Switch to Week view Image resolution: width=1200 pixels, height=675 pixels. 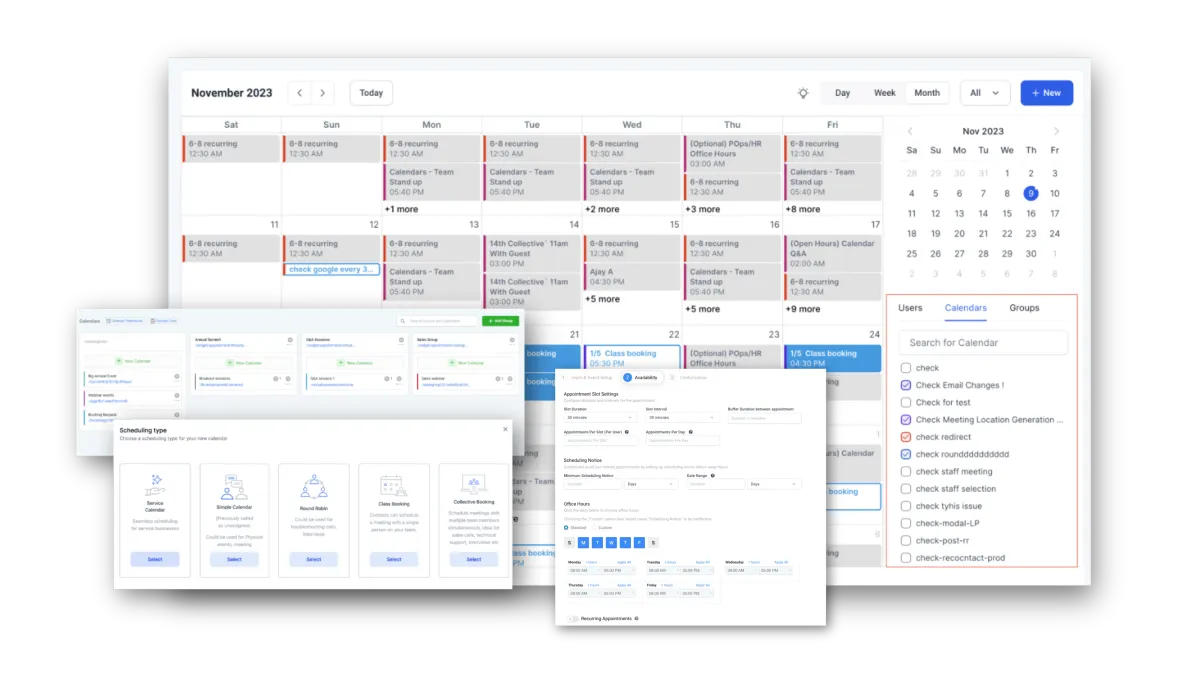885,93
